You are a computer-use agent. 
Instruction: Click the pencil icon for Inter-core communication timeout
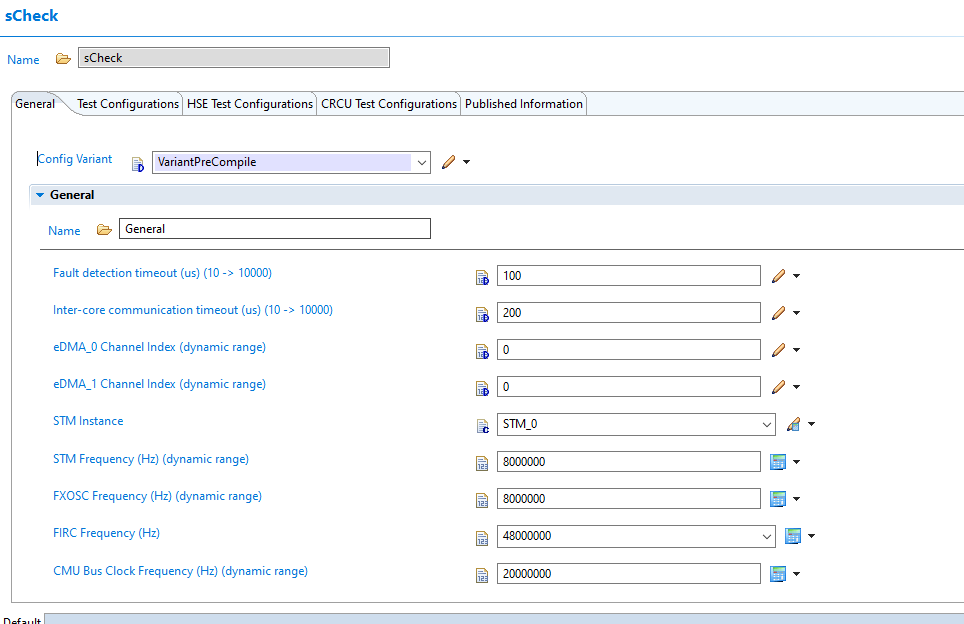pos(778,313)
